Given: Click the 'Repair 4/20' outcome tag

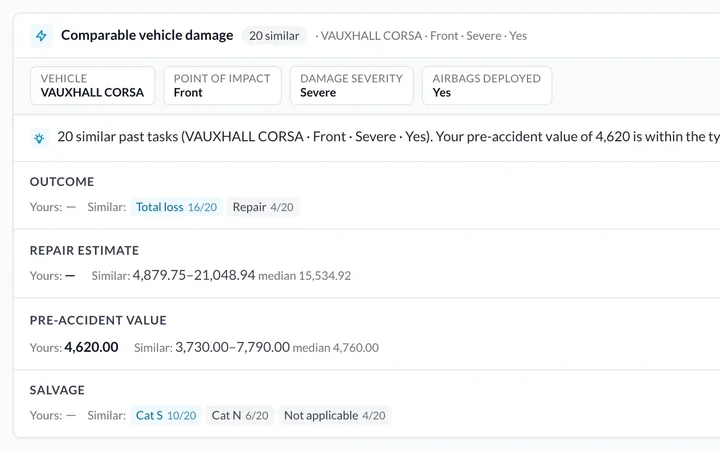Looking at the screenshot, I should click(x=263, y=207).
